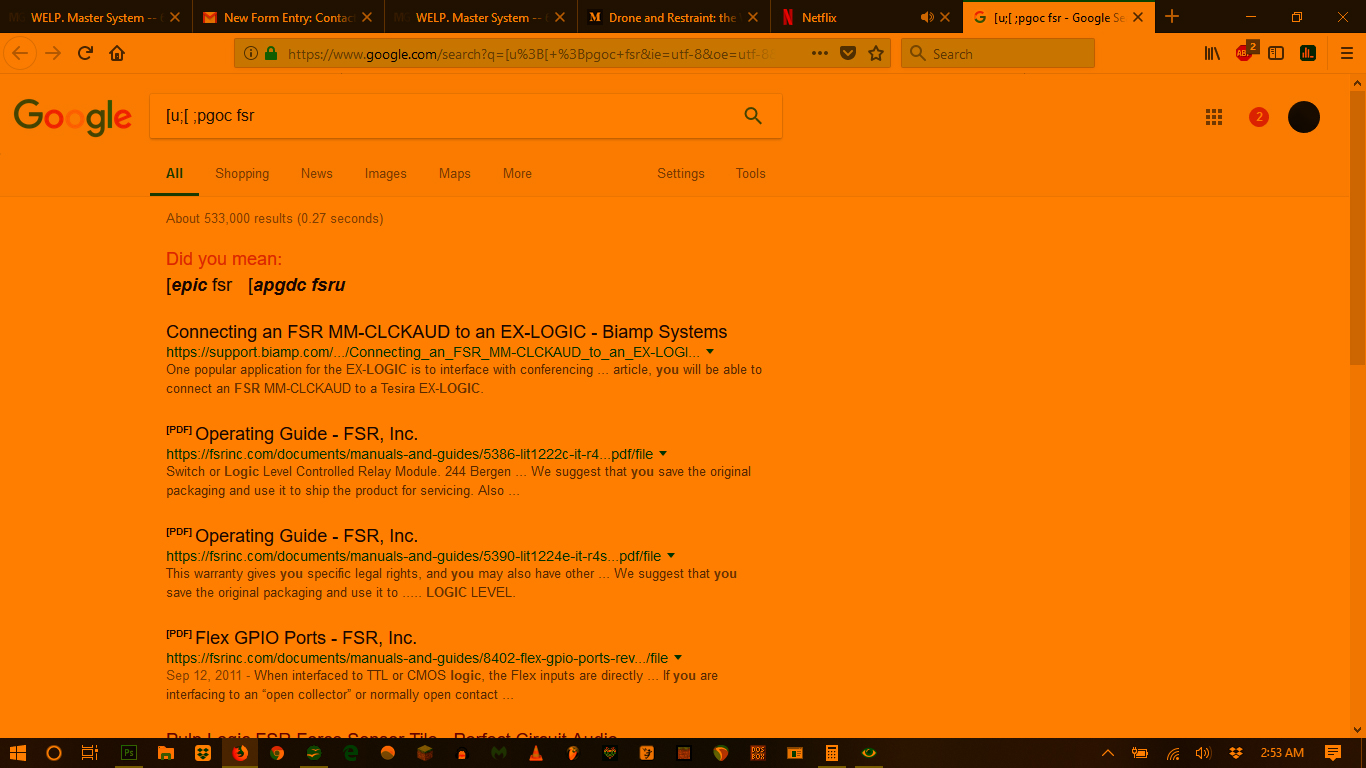Click the 2:53 AM taskbar clock

[1282, 753]
